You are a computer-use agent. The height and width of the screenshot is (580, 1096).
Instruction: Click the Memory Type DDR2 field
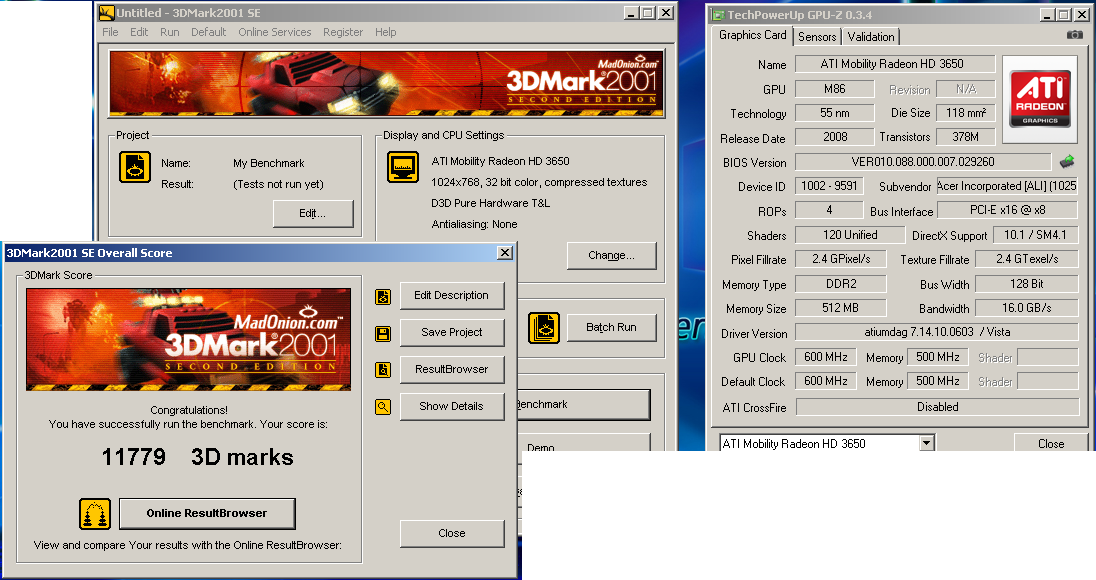(x=841, y=284)
